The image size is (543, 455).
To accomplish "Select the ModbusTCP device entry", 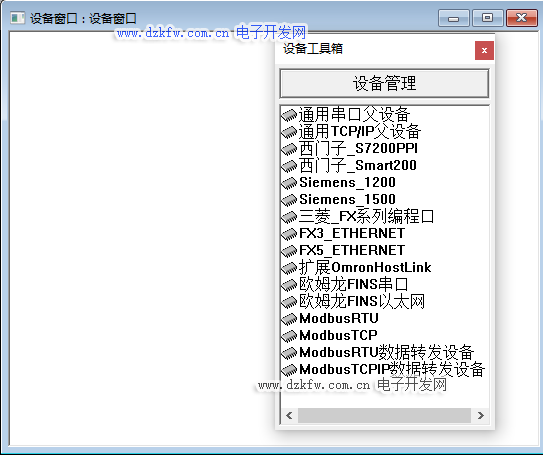I will pyautogui.click(x=338, y=335).
